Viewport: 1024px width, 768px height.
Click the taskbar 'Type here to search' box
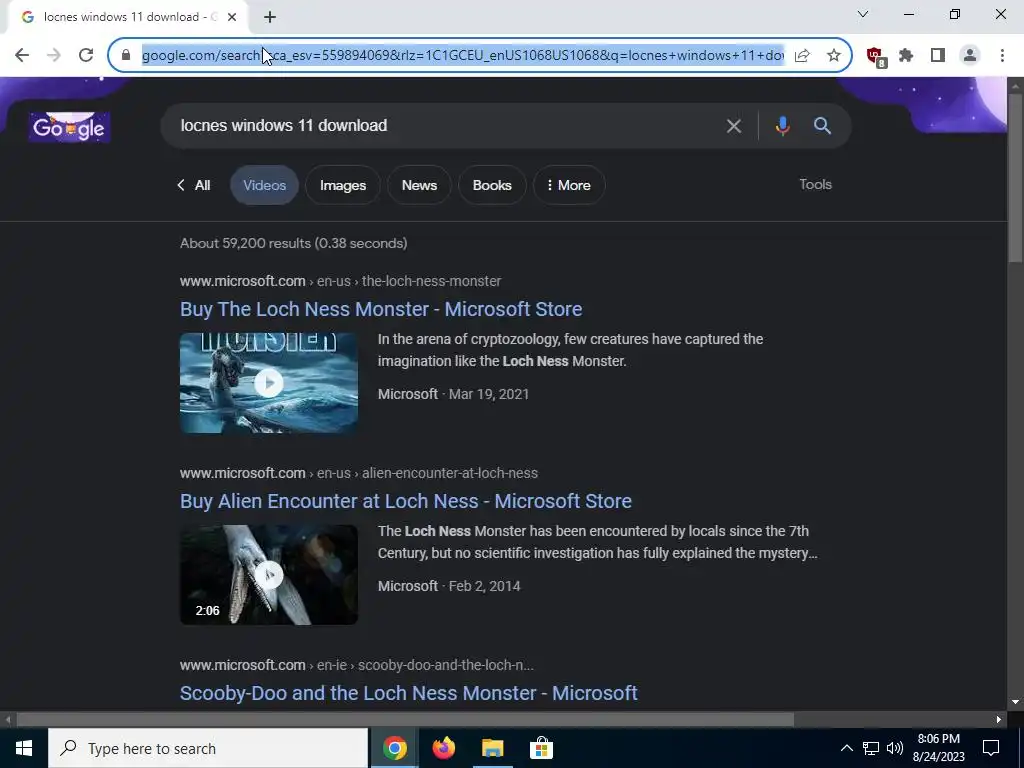click(x=208, y=748)
